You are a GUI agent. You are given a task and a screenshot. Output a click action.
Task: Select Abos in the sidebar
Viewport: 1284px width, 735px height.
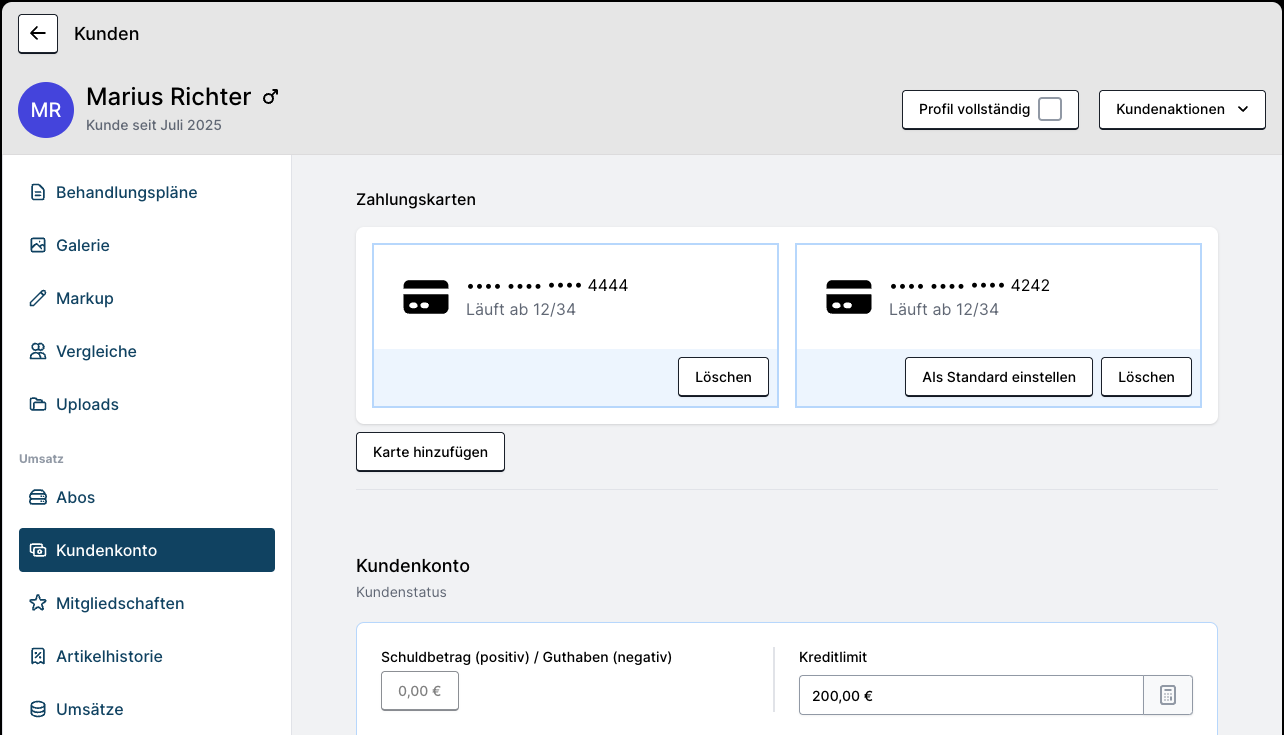point(75,497)
